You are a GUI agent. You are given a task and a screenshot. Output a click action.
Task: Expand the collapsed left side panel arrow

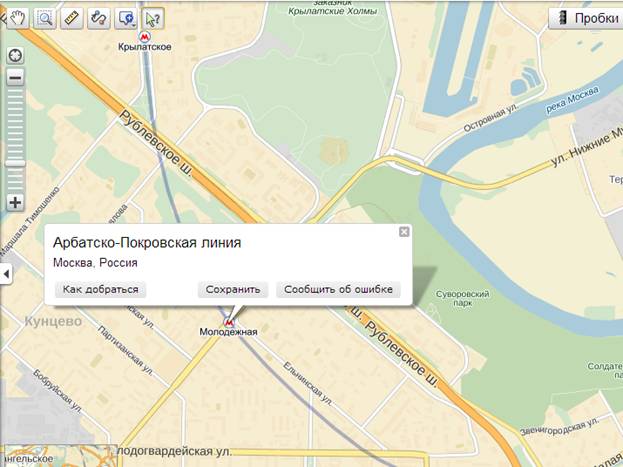click(6, 274)
